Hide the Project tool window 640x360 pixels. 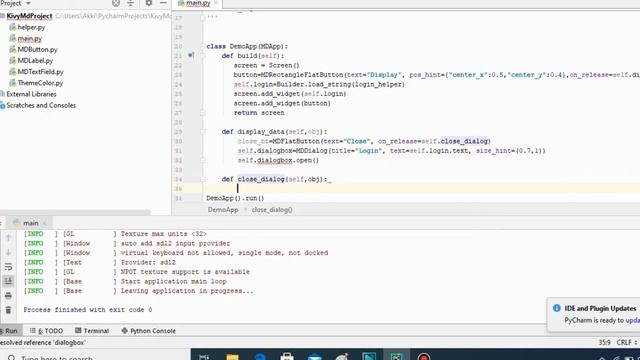163,3
